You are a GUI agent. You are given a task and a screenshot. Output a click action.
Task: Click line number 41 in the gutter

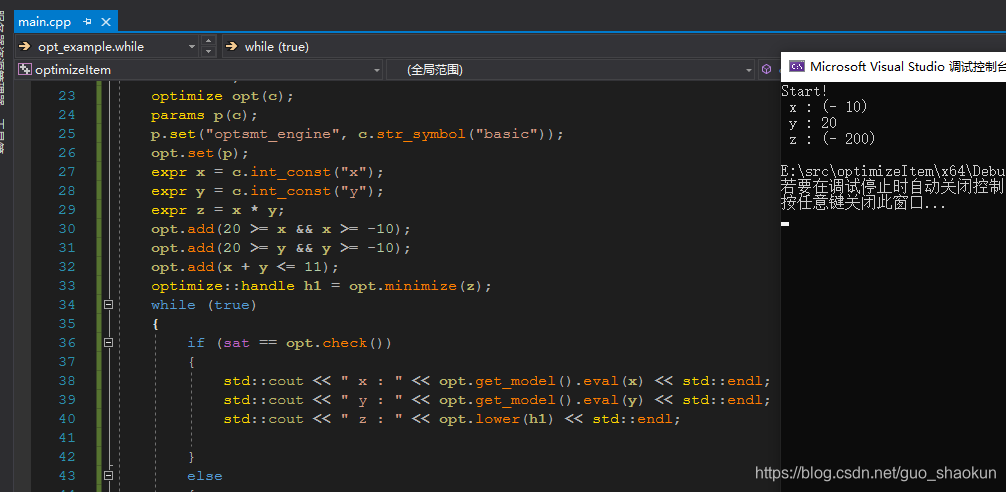(67, 437)
